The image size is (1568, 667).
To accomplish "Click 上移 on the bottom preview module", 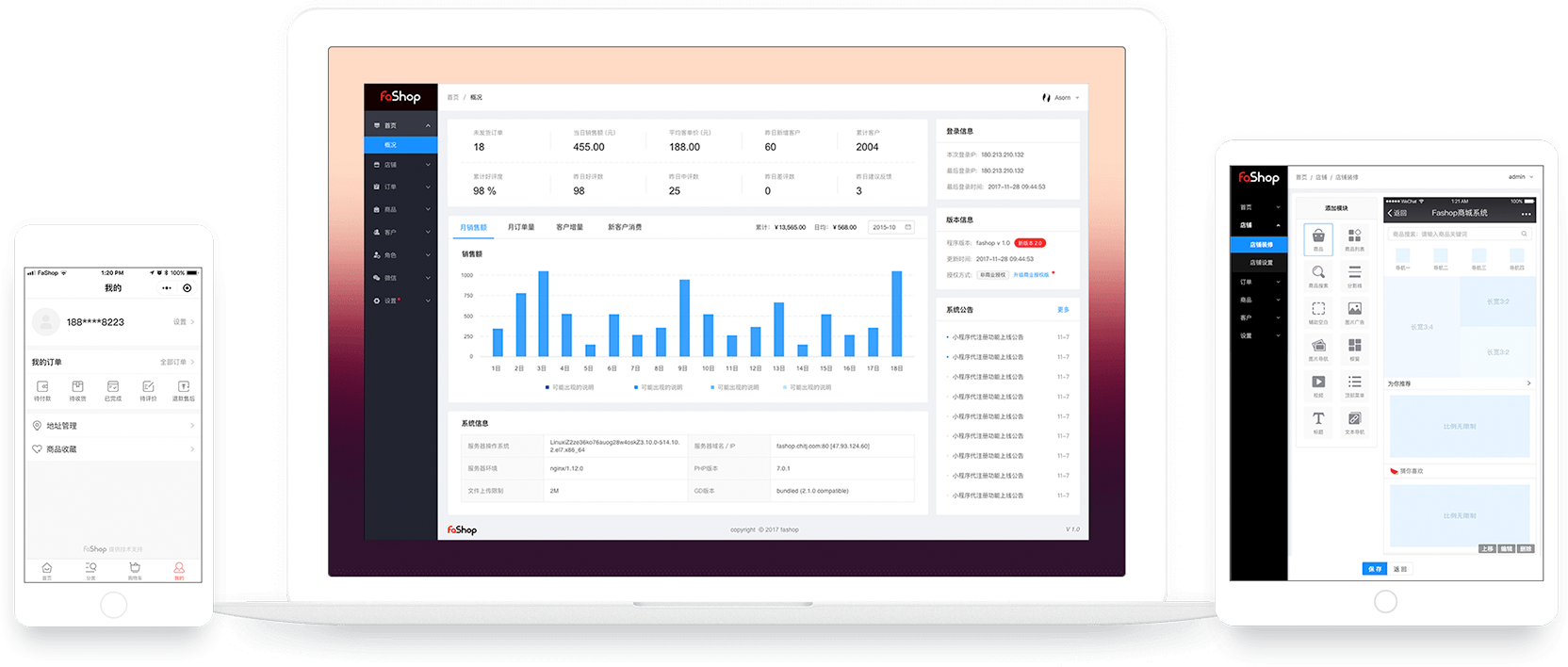I will pyautogui.click(x=1487, y=548).
